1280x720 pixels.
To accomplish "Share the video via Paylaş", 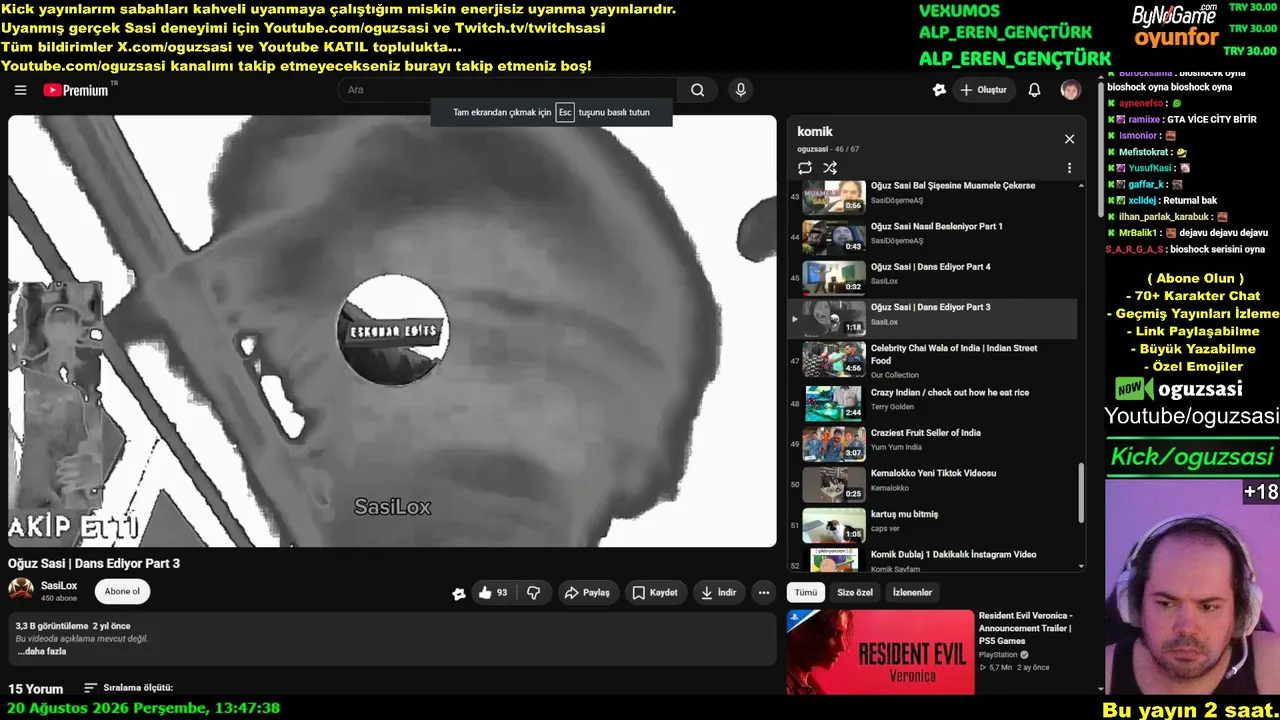I will tap(587, 592).
